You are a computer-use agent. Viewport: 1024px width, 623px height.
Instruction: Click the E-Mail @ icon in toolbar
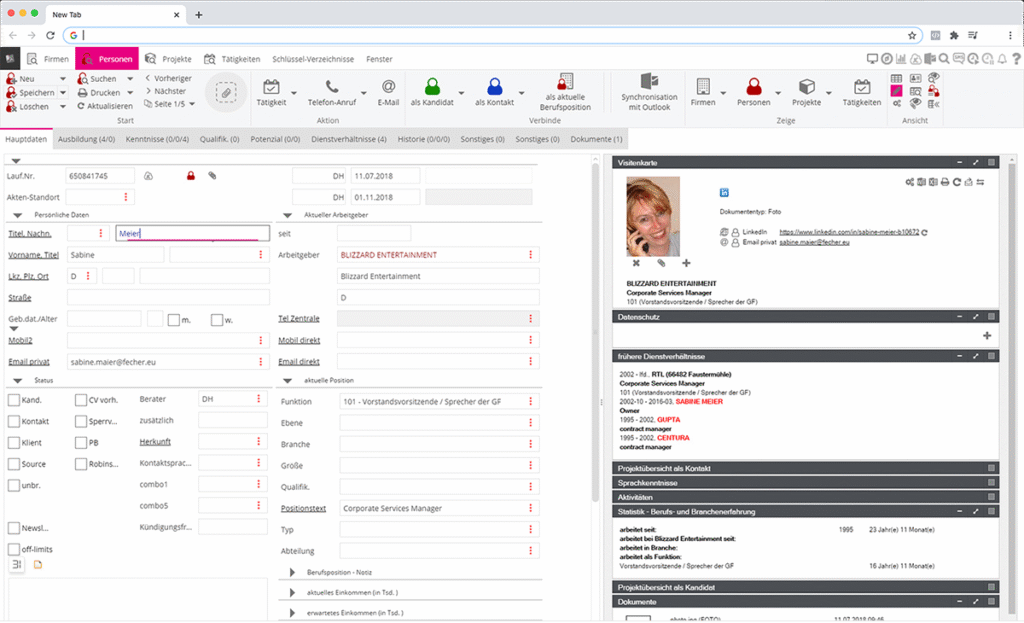(388, 86)
